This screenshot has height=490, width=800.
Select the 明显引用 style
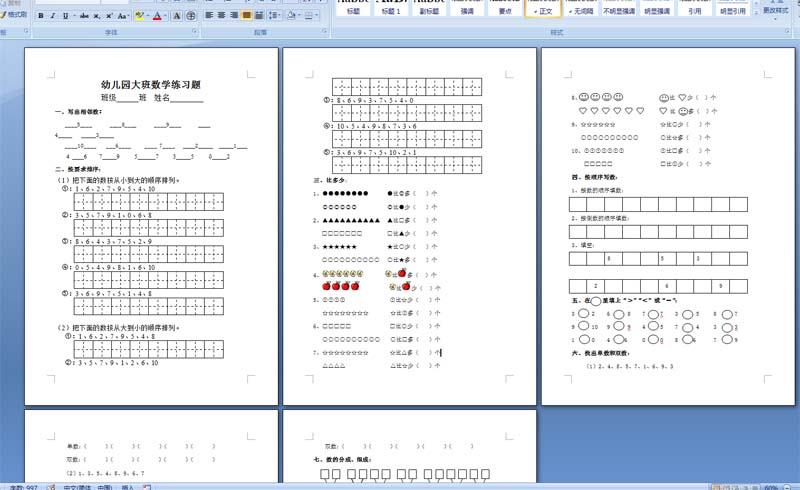[x=733, y=8]
